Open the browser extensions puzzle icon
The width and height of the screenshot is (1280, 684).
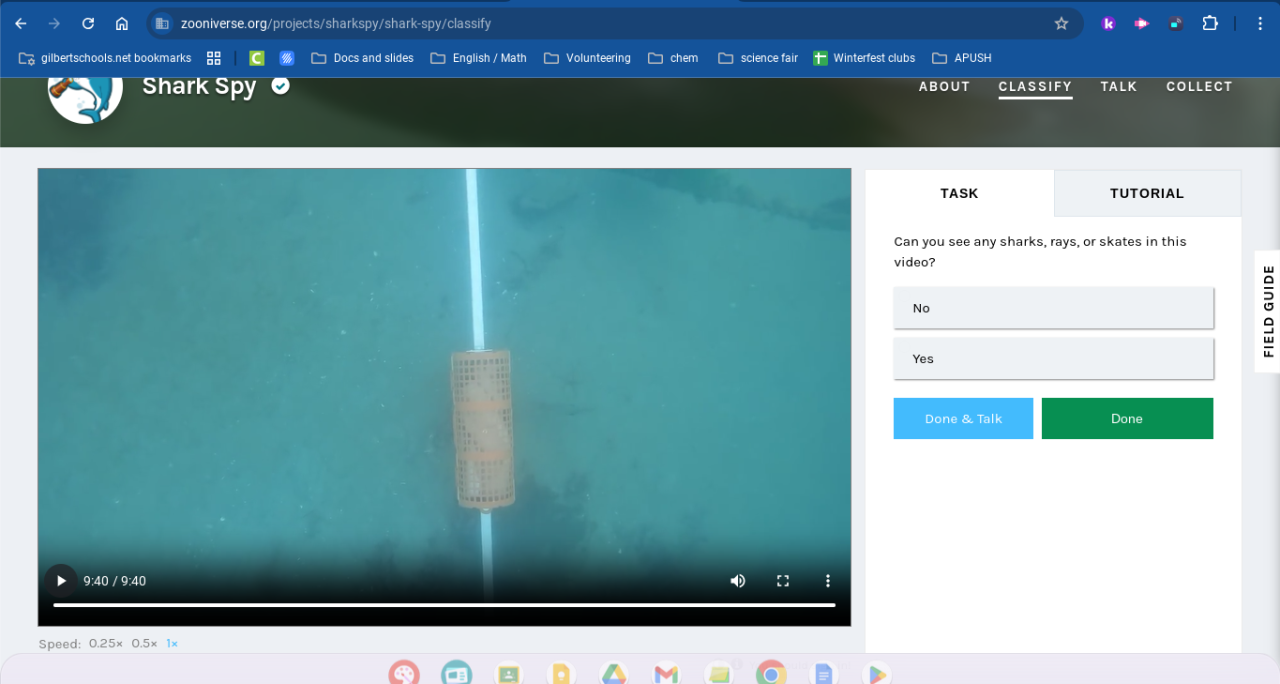(x=1210, y=23)
